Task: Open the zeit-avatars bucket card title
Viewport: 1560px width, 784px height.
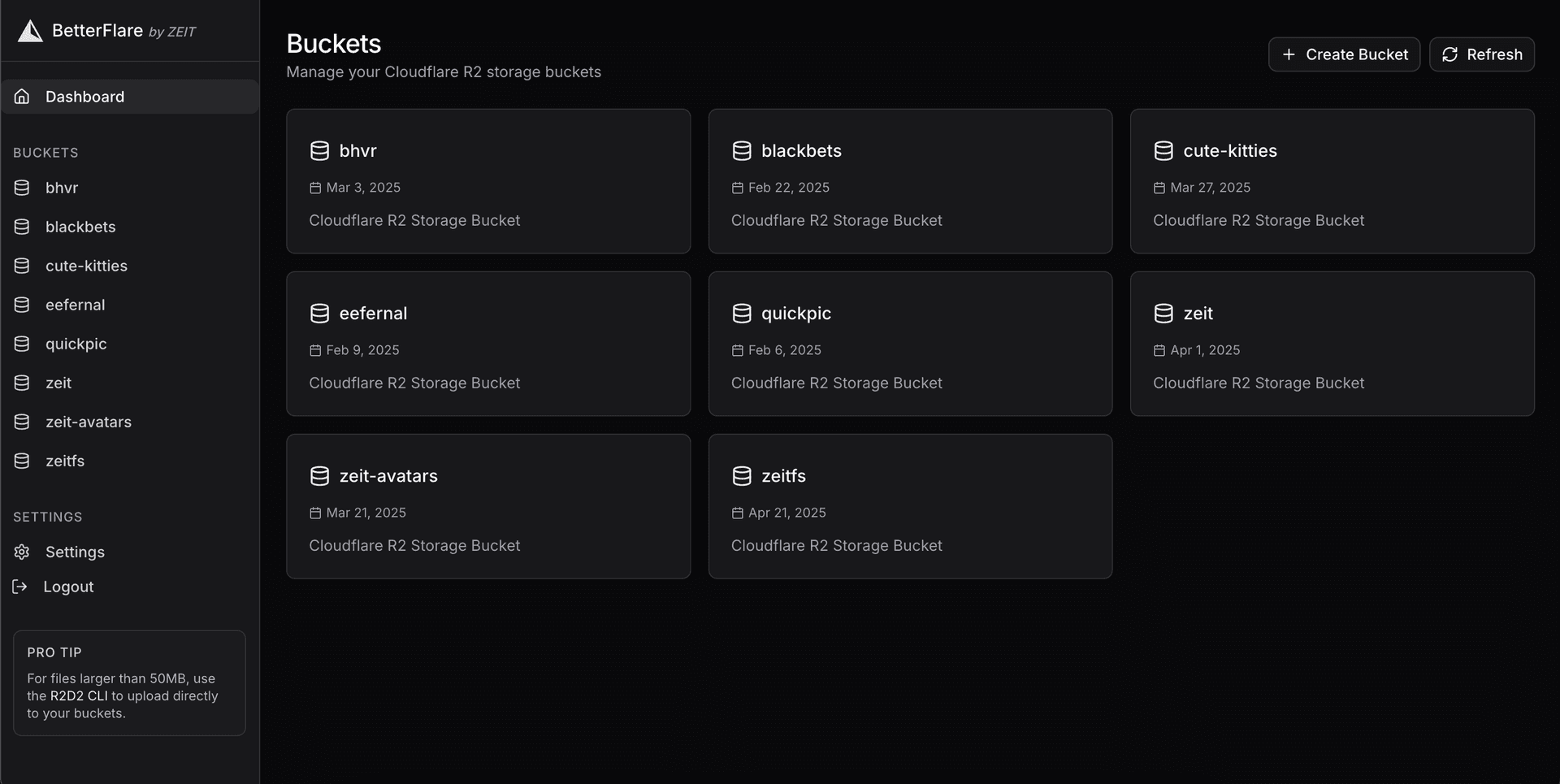Action: click(x=388, y=476)
